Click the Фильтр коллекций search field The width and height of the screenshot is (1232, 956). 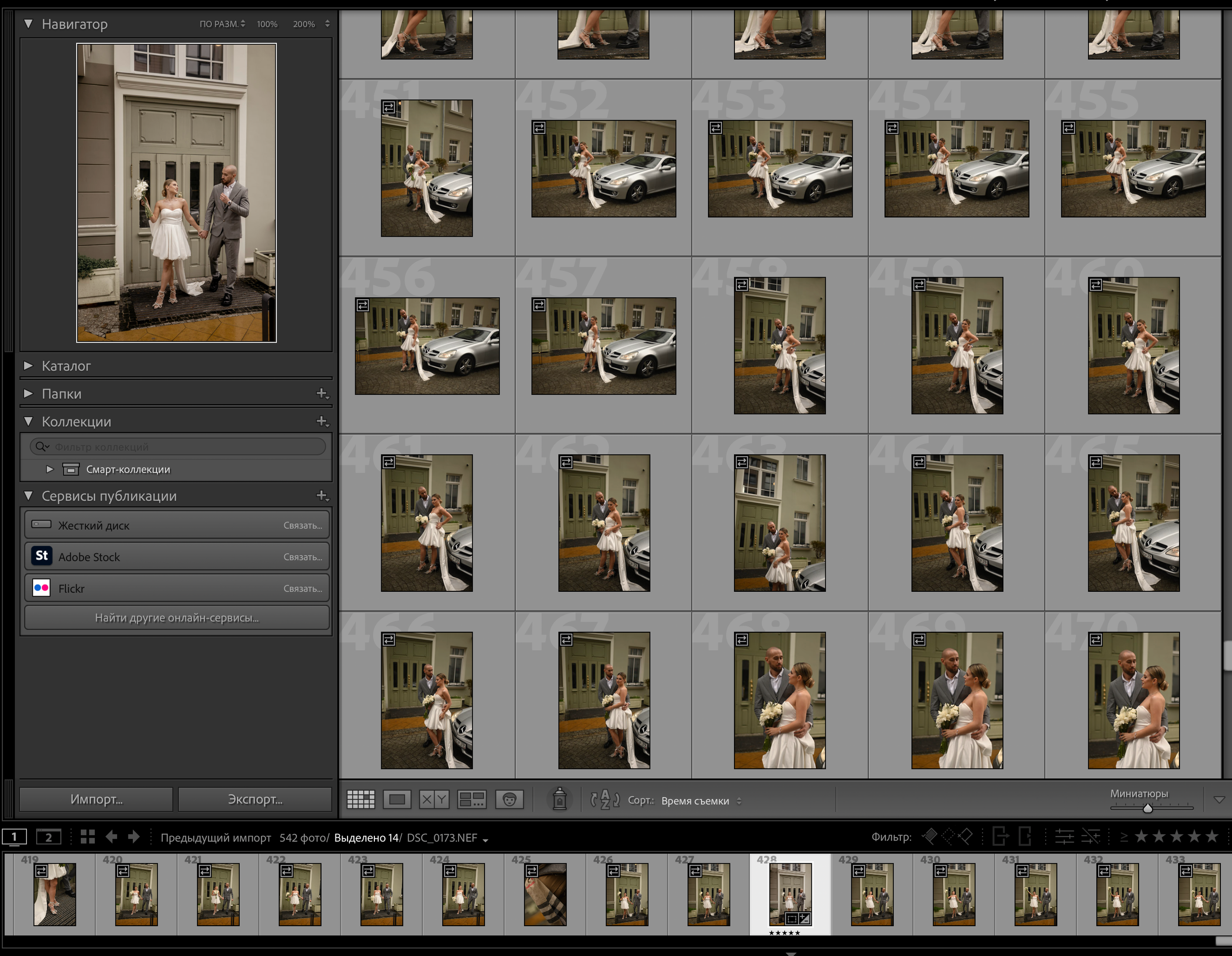coord(180,446)
